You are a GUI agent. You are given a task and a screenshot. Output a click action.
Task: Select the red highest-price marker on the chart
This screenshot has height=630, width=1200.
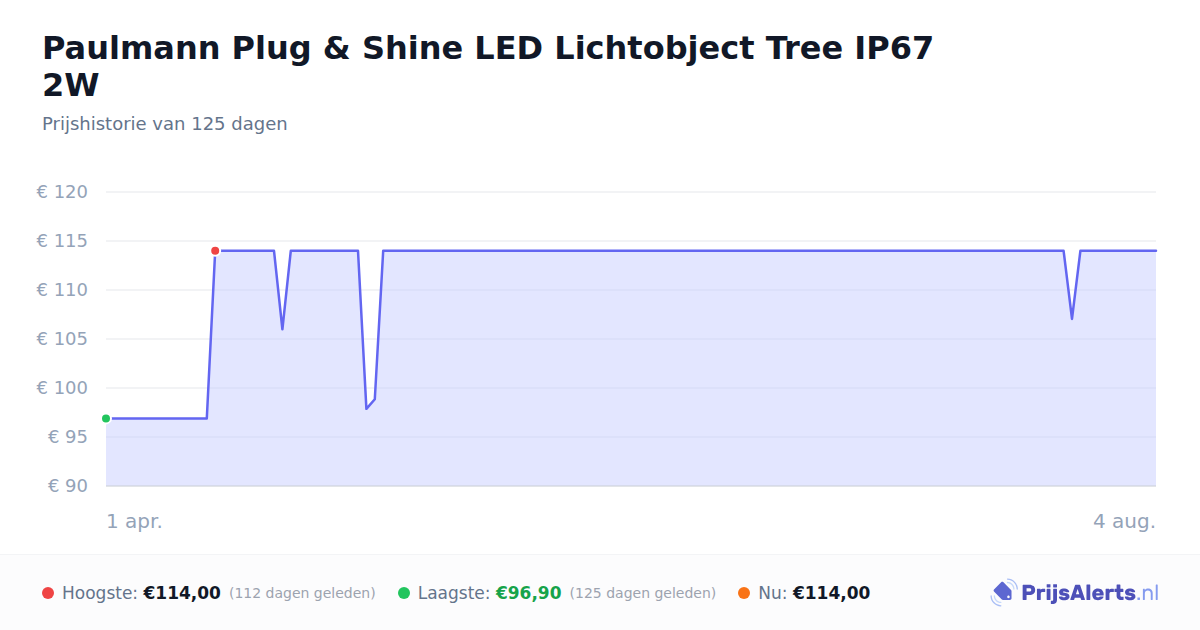[215, 251]
